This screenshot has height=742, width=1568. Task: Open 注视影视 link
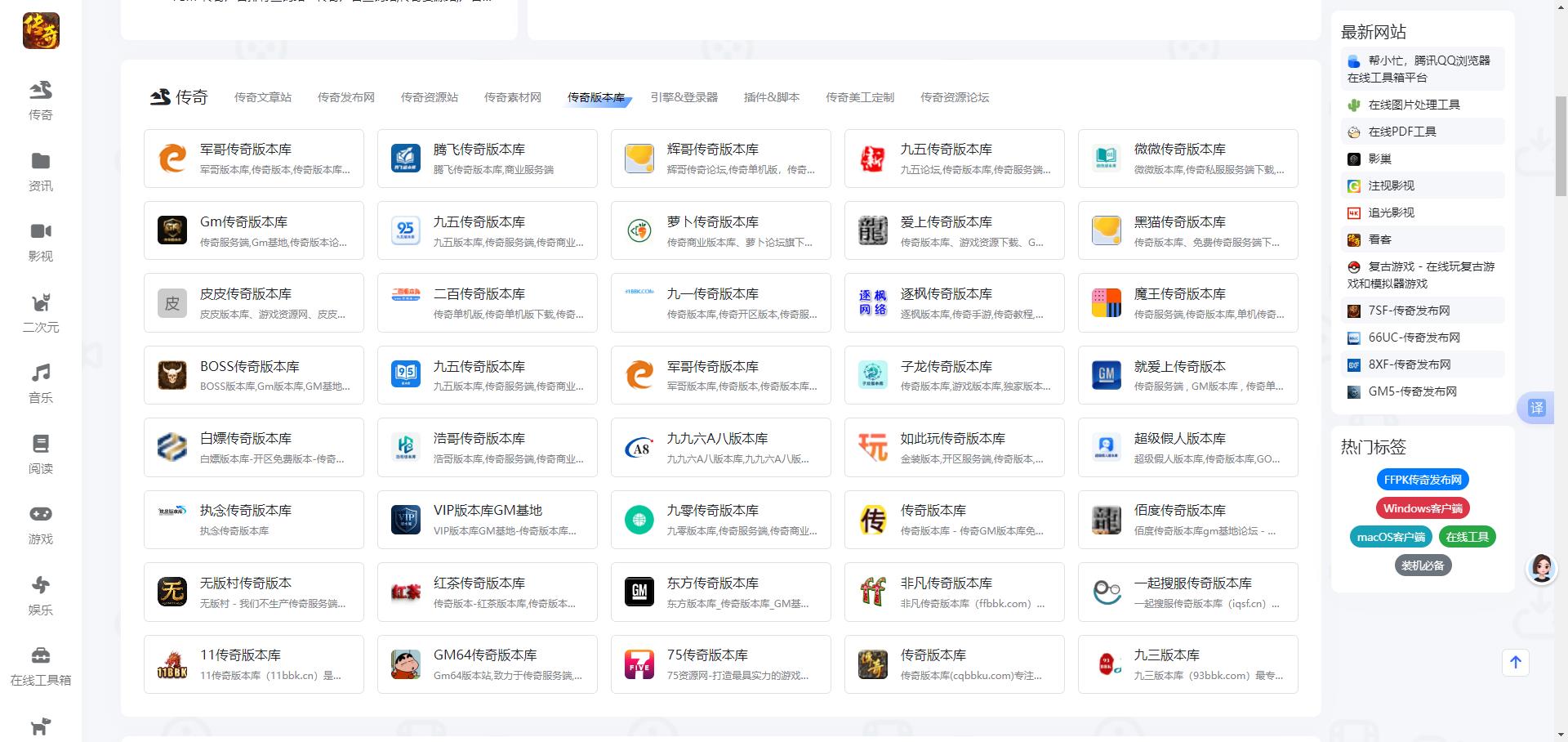point(1423,185)
